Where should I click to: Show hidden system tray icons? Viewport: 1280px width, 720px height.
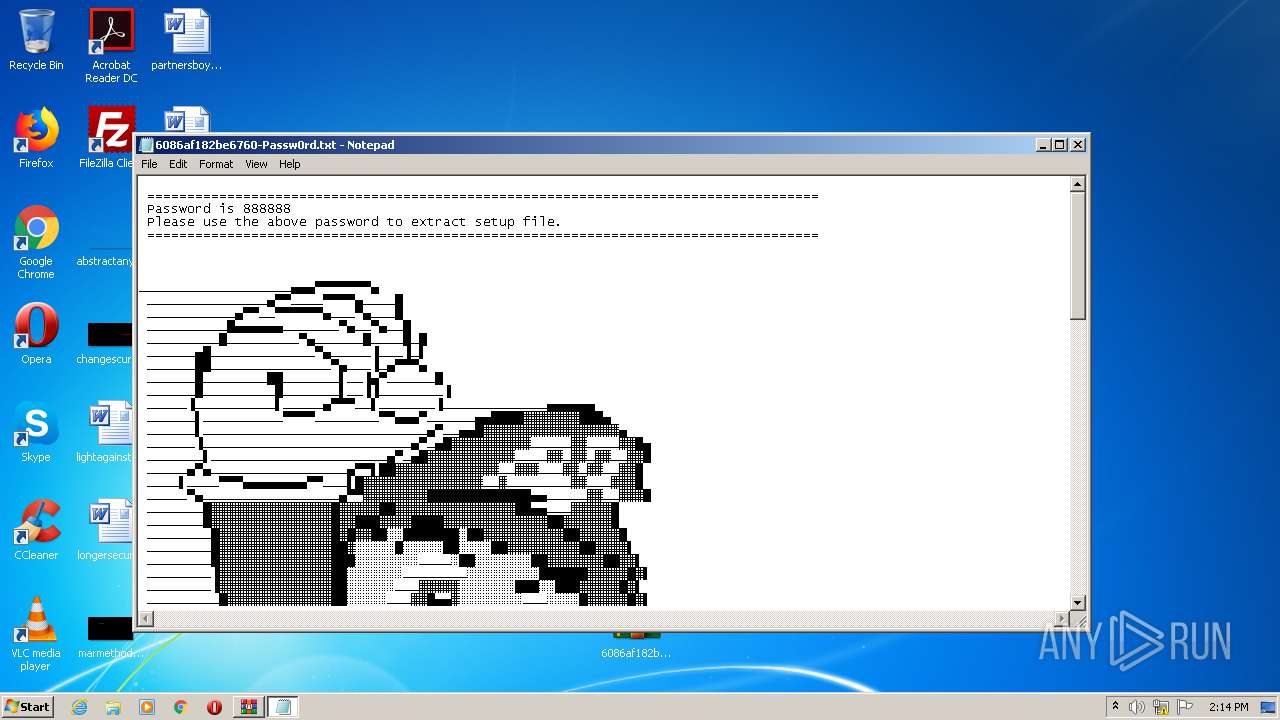coord(1115,707)
